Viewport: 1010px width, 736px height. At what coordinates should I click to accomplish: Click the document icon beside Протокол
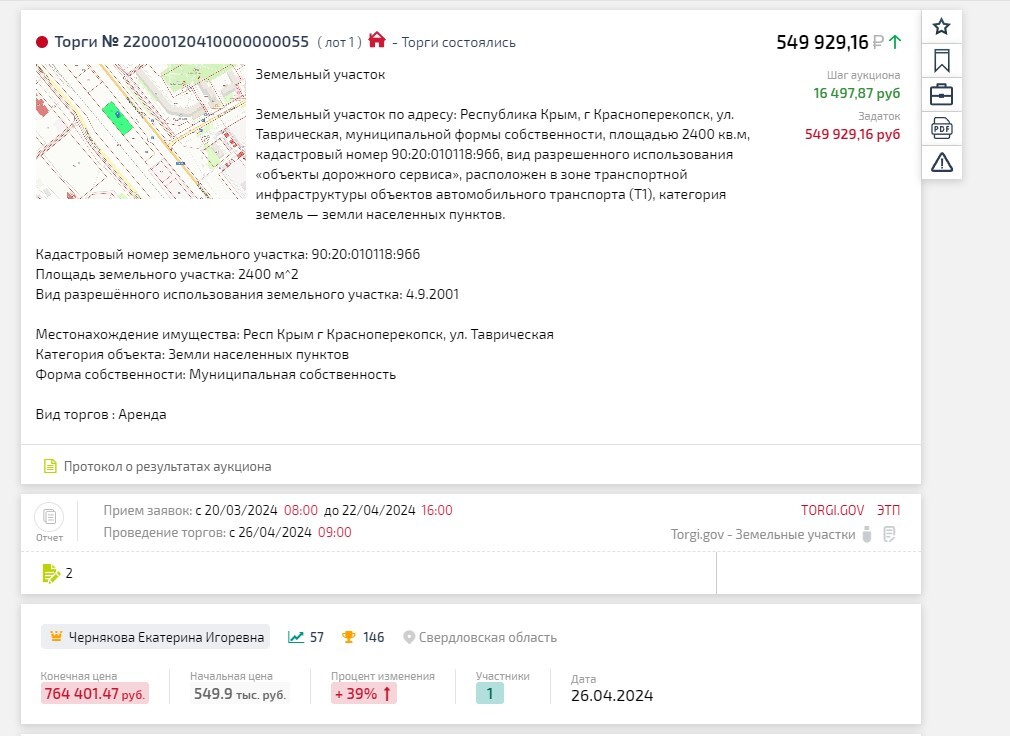pyautogui.click(x=50, y=466)
